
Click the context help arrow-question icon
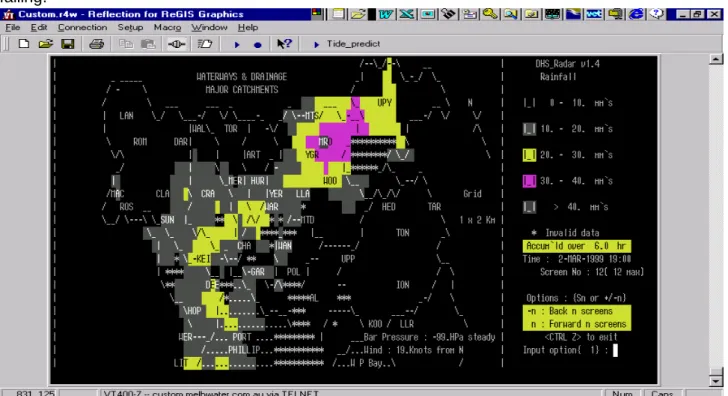pos(284,44)
